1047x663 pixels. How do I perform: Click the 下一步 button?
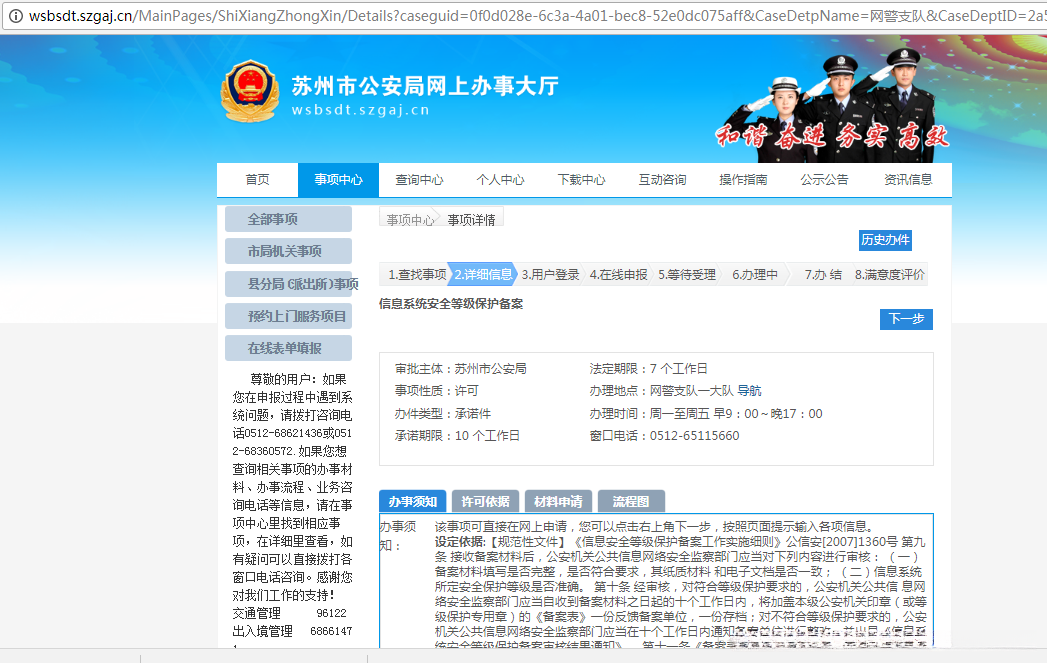906,319
